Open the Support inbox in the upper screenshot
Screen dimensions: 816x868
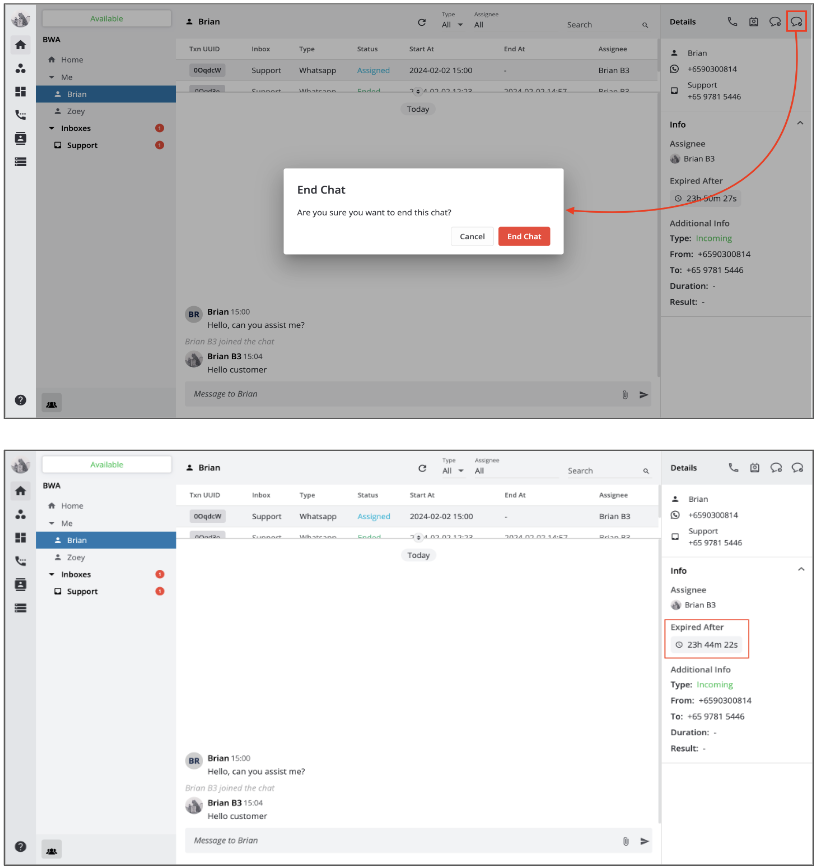point(82,145)
